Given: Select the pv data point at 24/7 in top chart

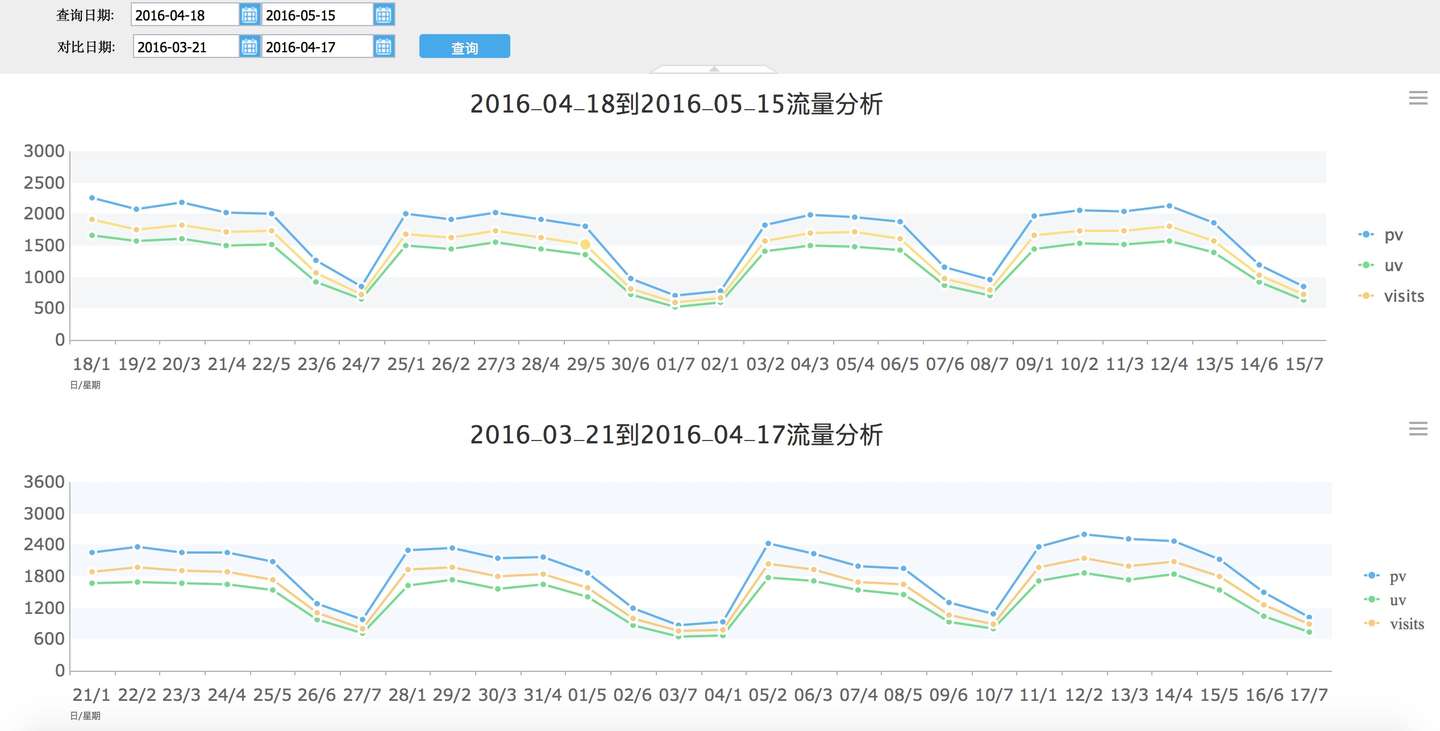Looking at the screenshot, I should (361, 287).
